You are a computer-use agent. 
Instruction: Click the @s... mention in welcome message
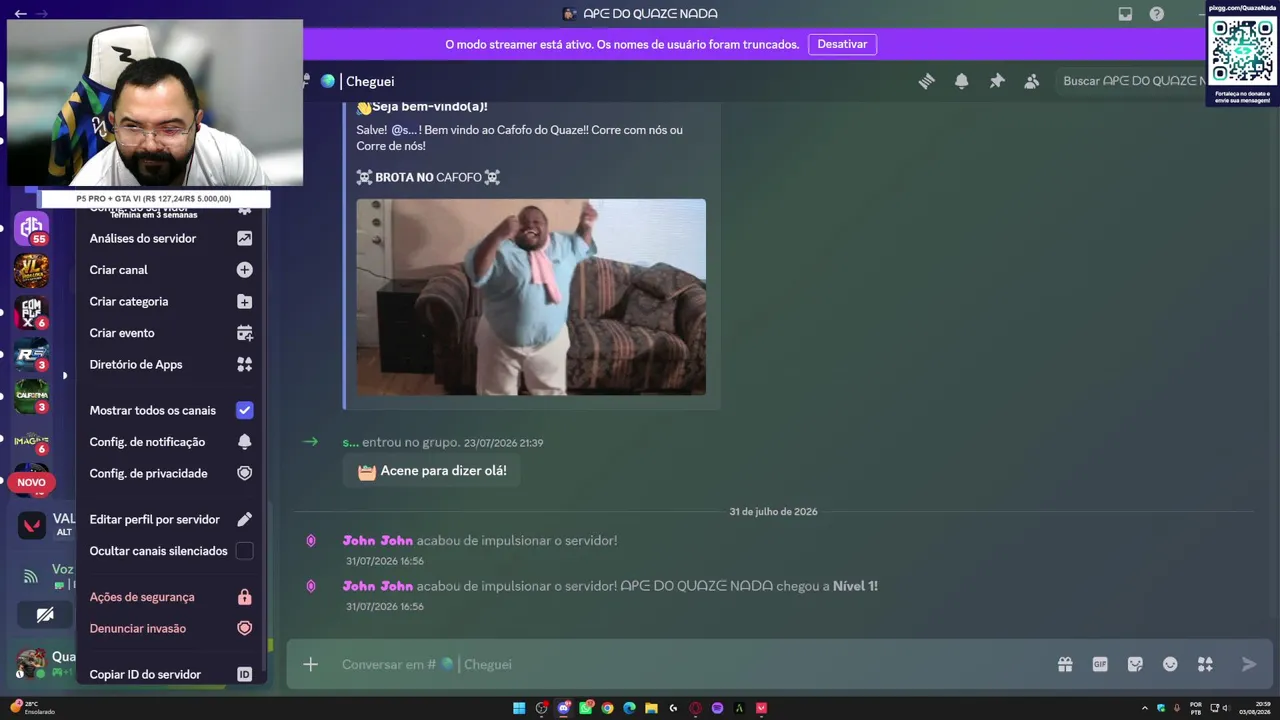coord(406,130)
